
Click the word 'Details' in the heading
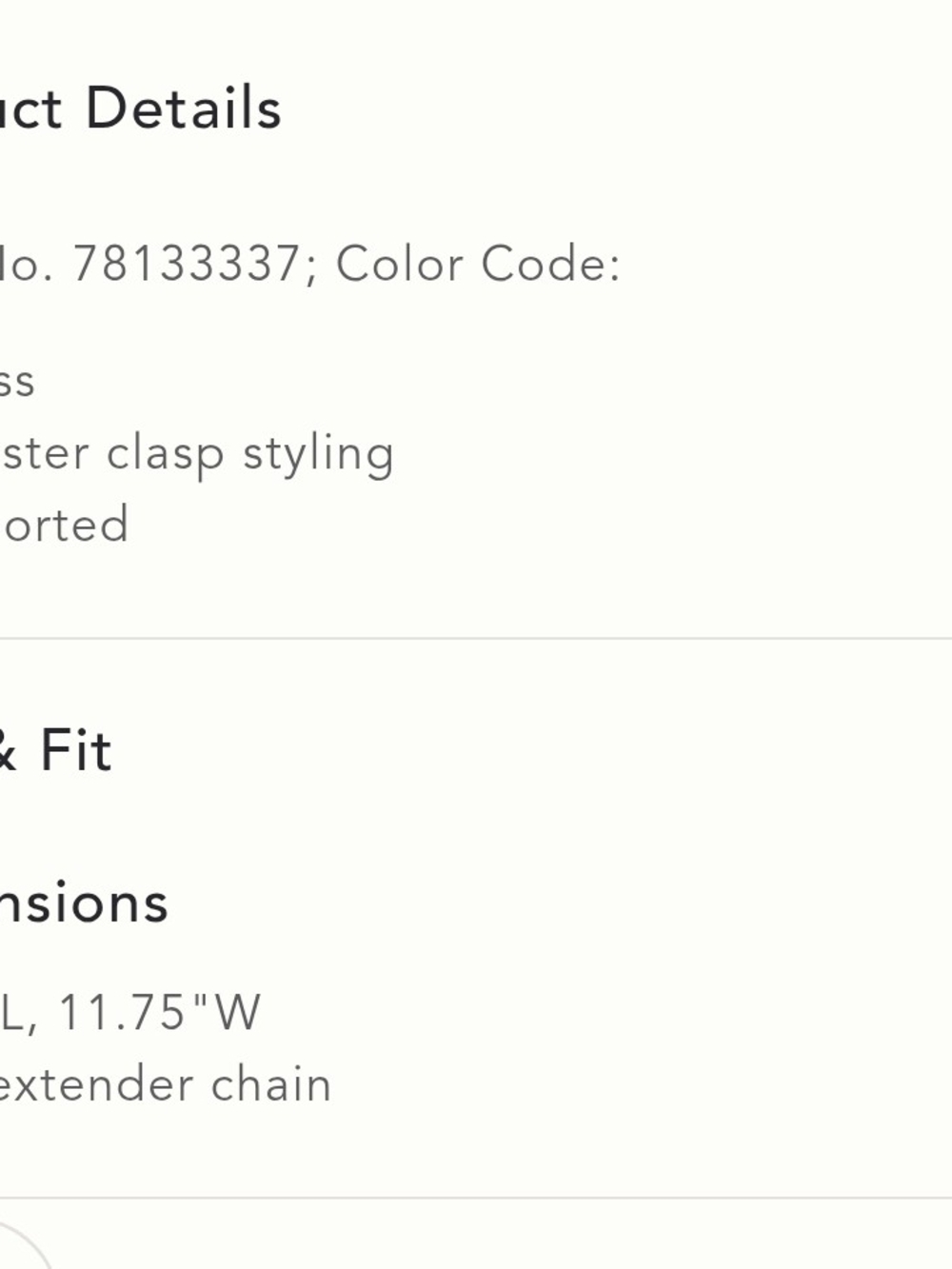[184, 108]
